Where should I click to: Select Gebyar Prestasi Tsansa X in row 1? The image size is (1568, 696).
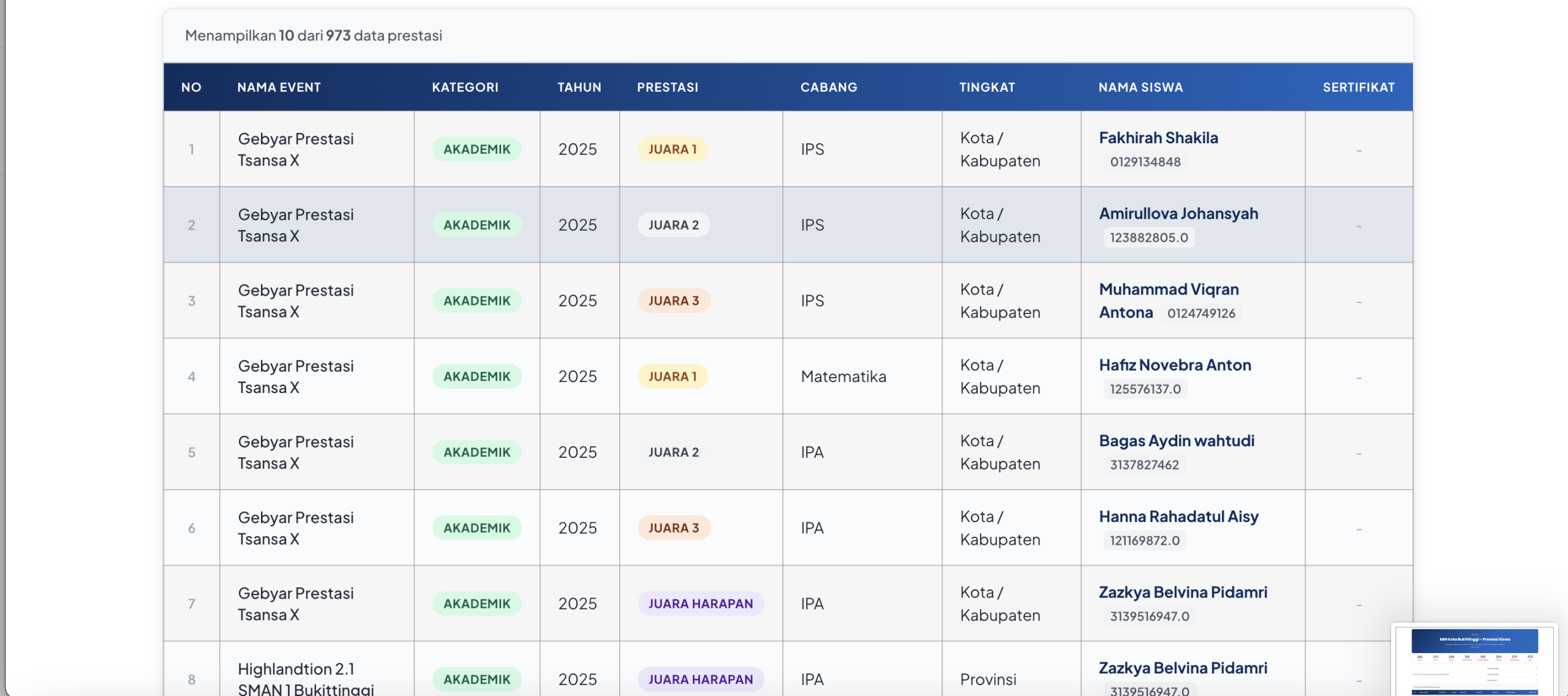coord(296,149)
